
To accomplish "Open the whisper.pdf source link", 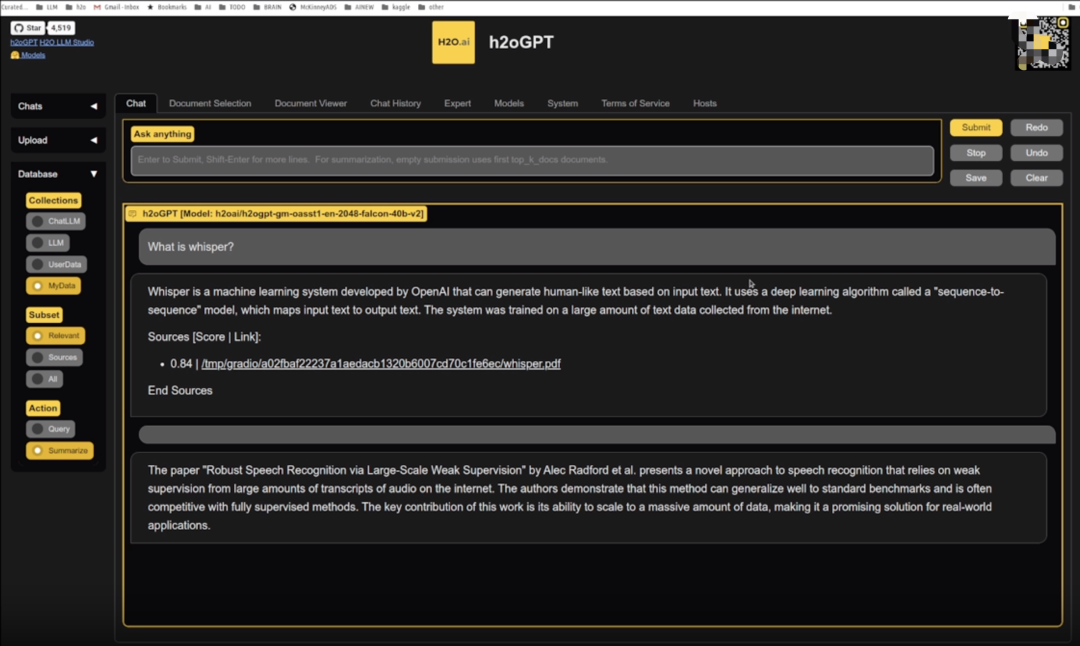I will (x=381, y=364).
